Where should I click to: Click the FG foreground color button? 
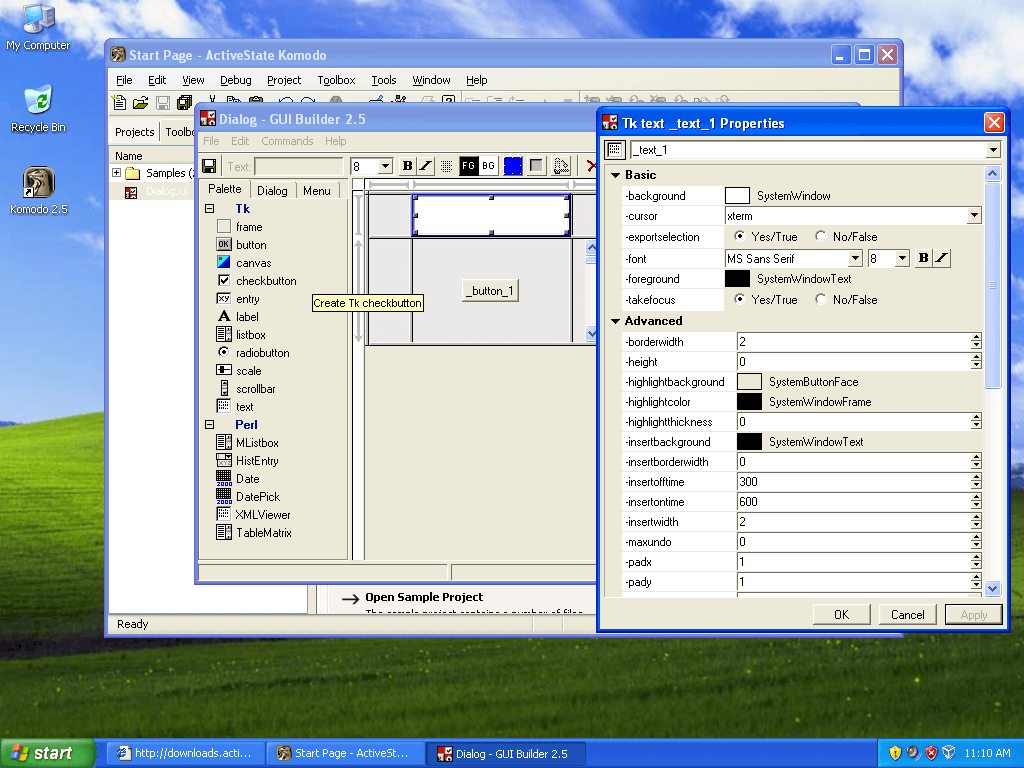[468, 166]
